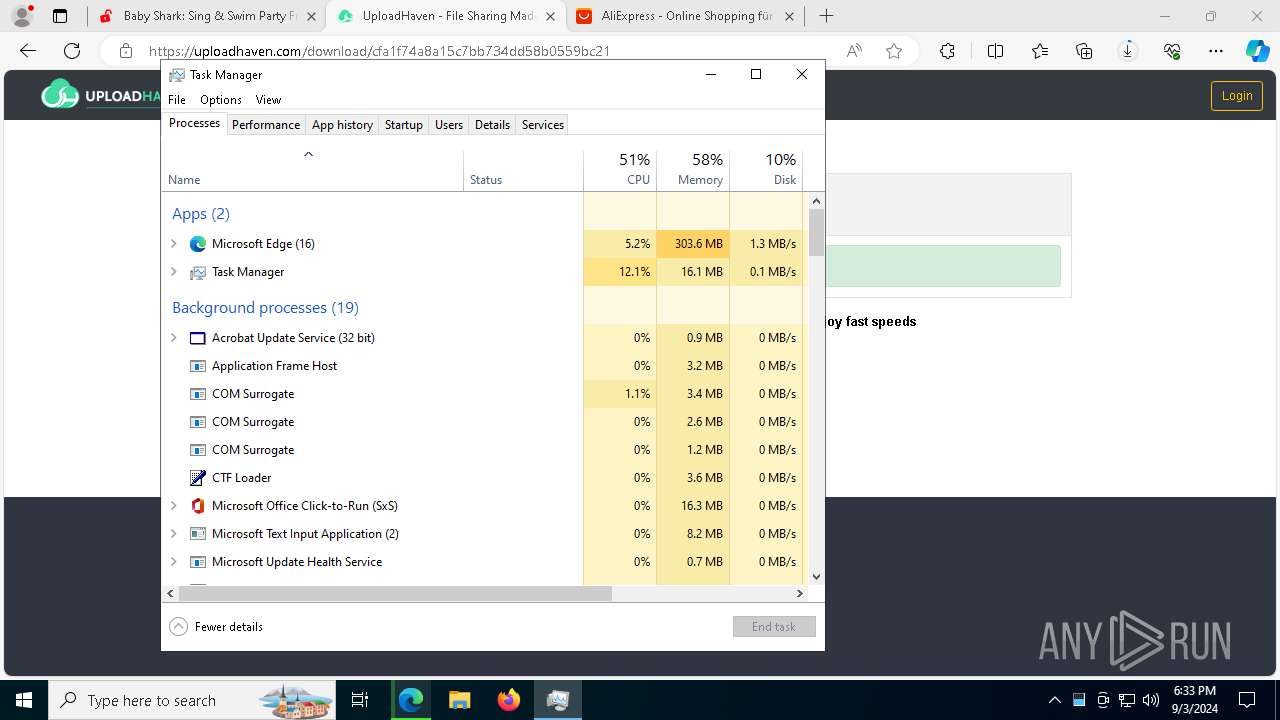Click the File Explorer taskbar icon
Image resolution: width=1280 pixels, height=720 pixels.
459,700
